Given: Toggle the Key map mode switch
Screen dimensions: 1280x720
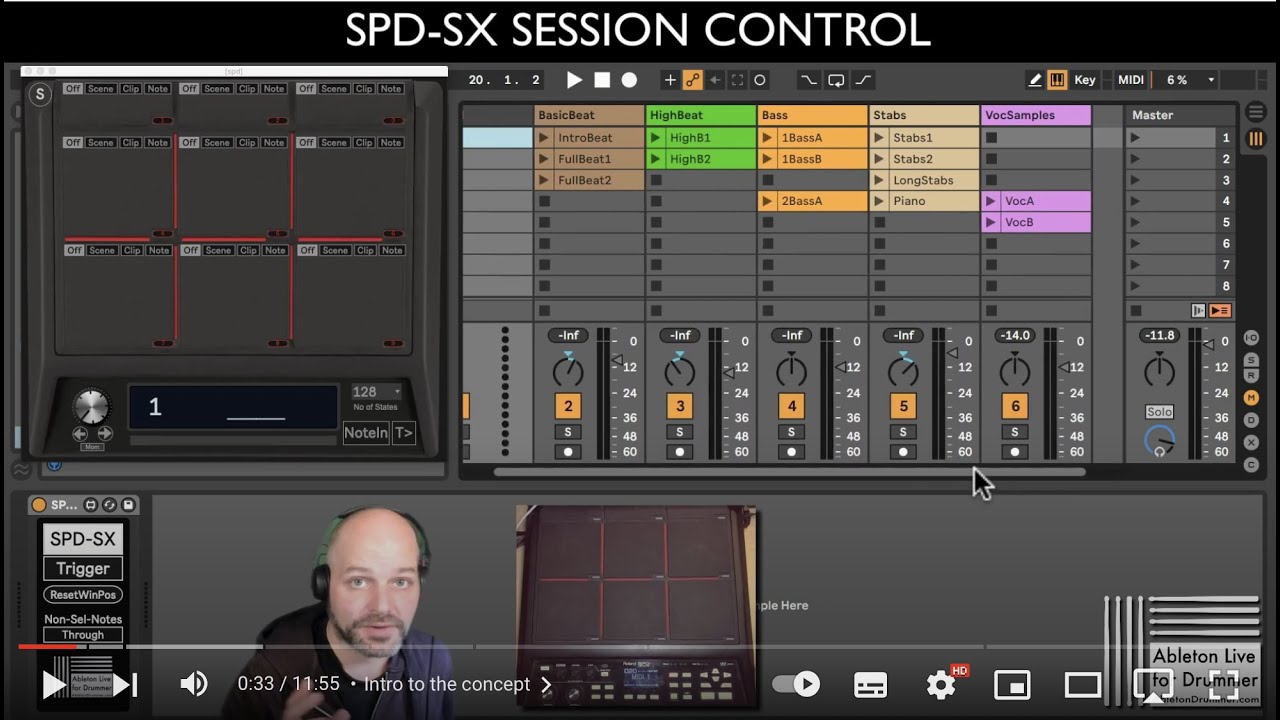Looking at the screenshot, I should coord(1085,80).
